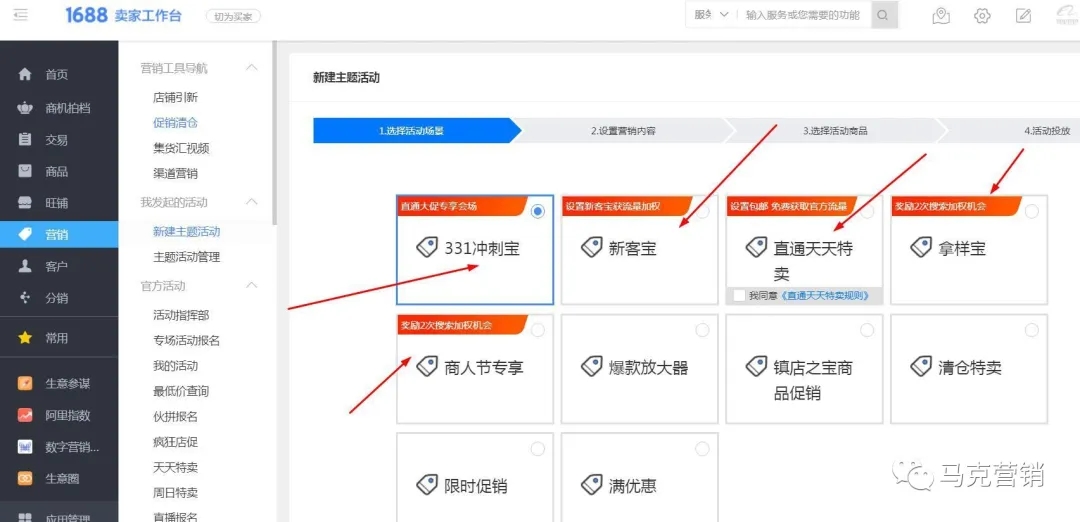This screenshot has height=522, width=1080.
Task: Select the 爆款放大器 radio button
Action: 702,330
